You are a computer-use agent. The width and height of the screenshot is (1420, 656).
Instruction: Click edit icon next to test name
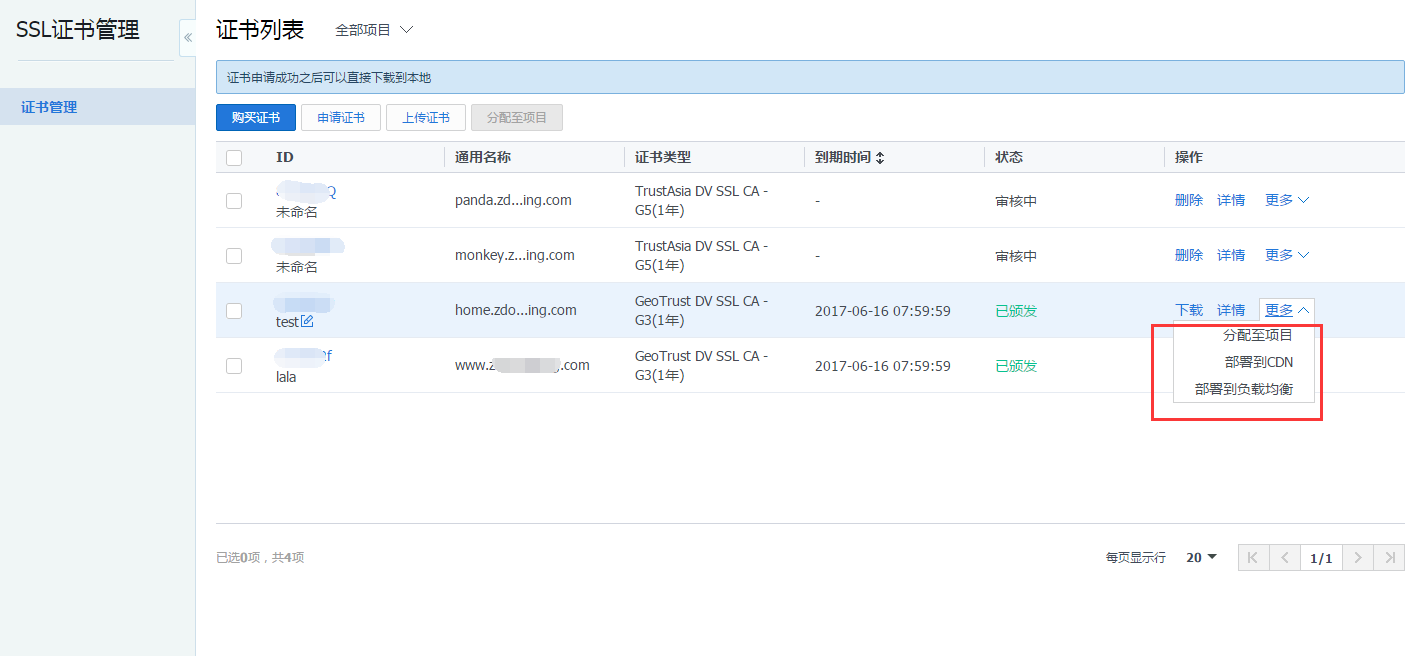click(x=308, y=321)
